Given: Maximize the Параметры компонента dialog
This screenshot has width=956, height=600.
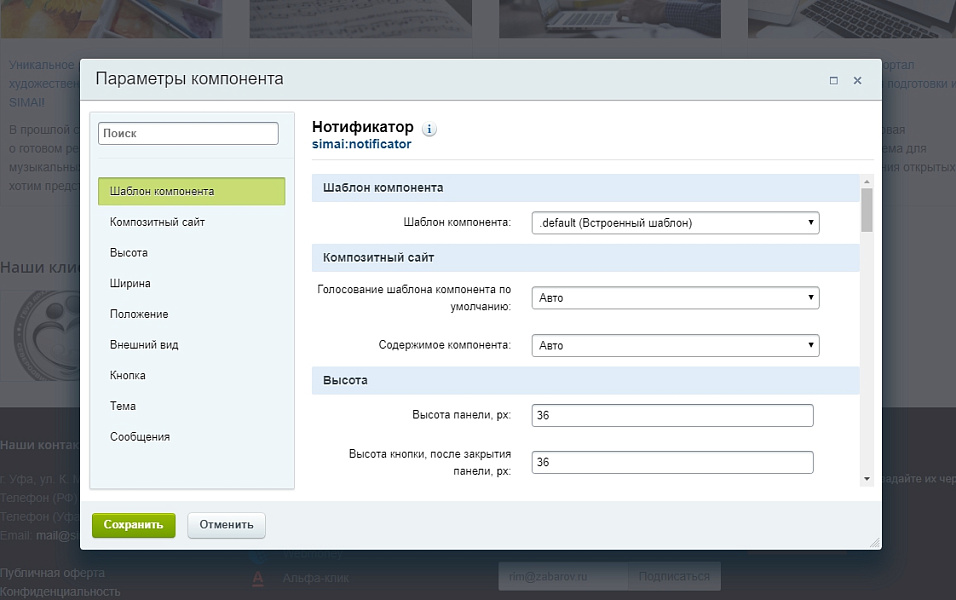Looking at the screenshot, I should [833, 81].
